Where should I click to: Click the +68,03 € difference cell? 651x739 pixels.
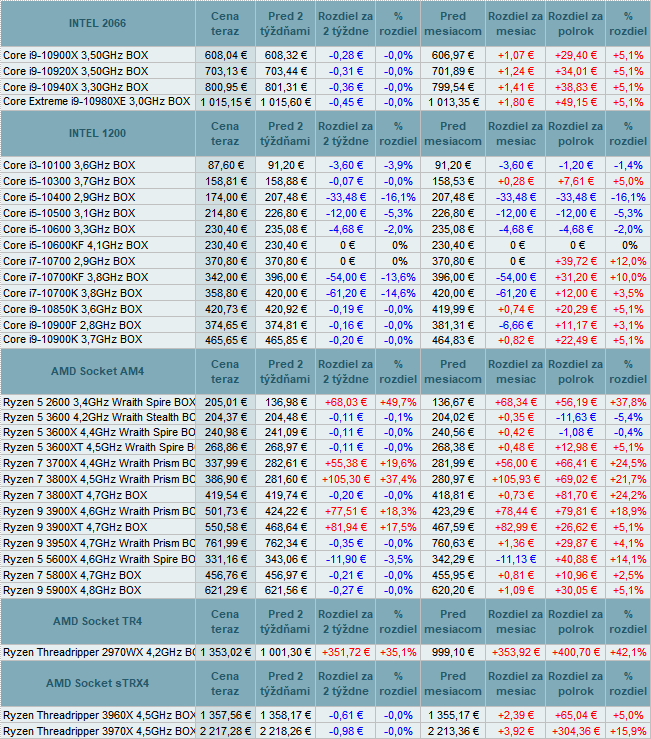point(346,402)
